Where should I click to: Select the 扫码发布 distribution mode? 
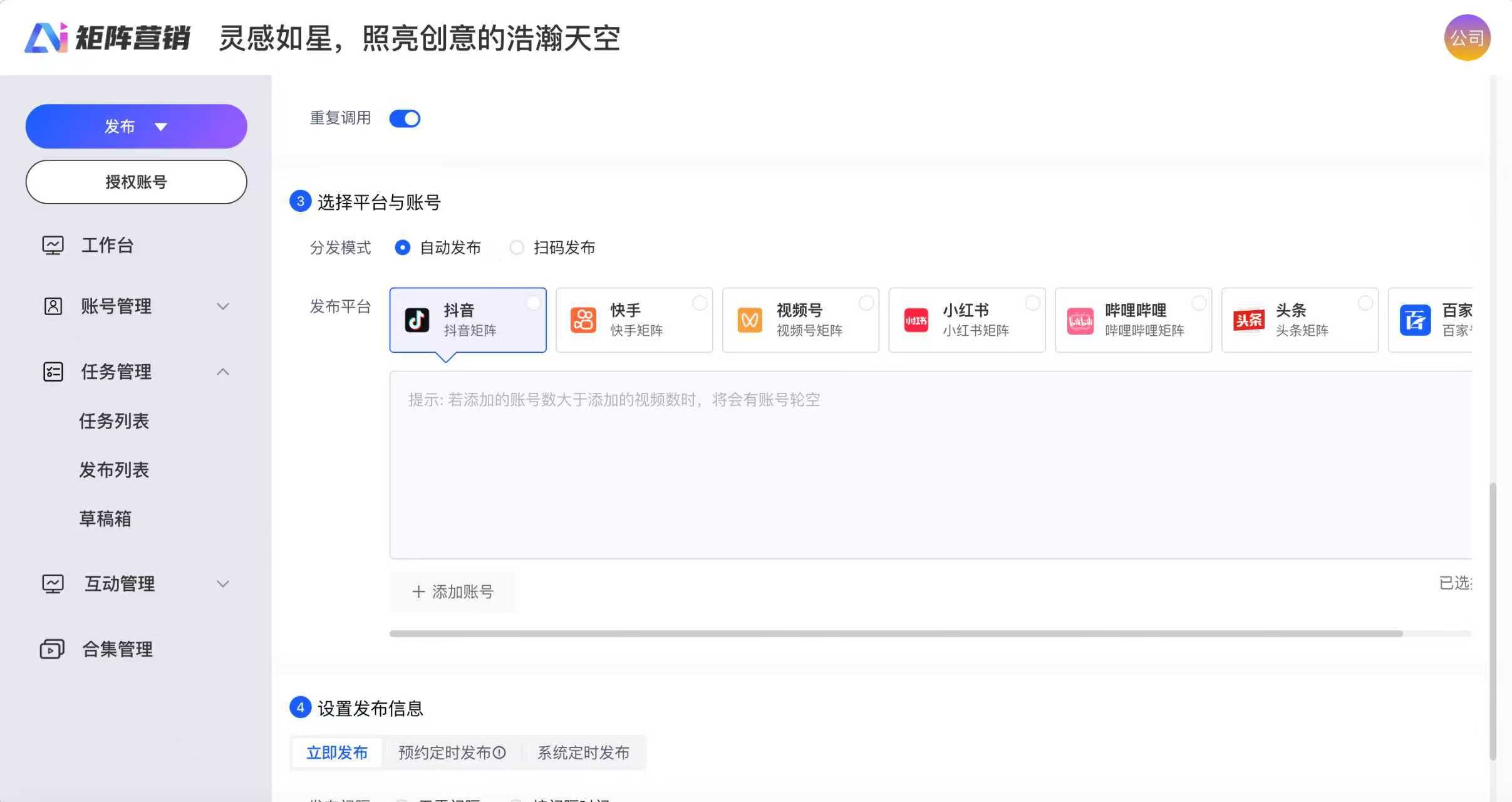(x=516, y=247)
